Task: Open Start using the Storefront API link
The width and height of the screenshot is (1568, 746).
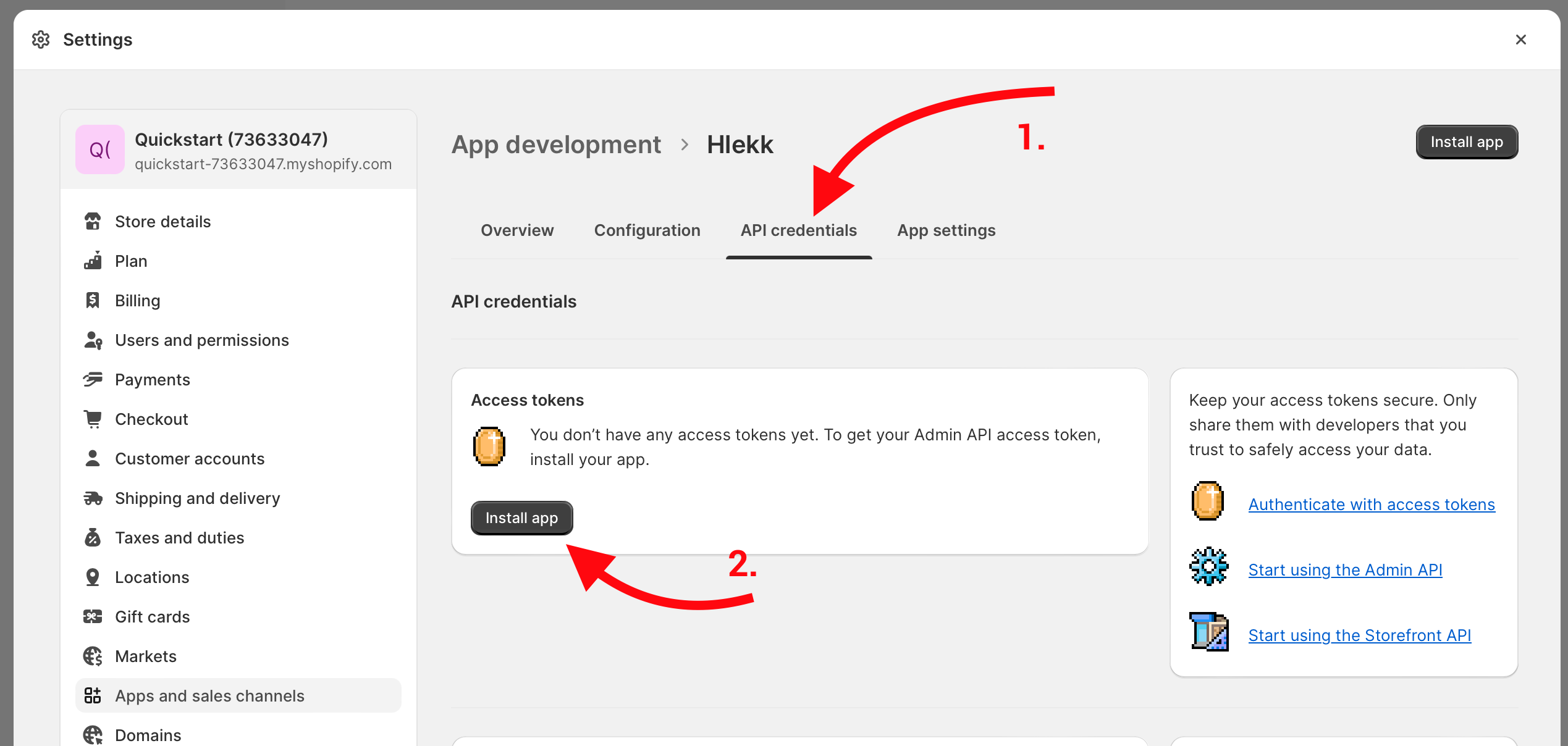Action: pyautogui.click(x=1359, y=635)
